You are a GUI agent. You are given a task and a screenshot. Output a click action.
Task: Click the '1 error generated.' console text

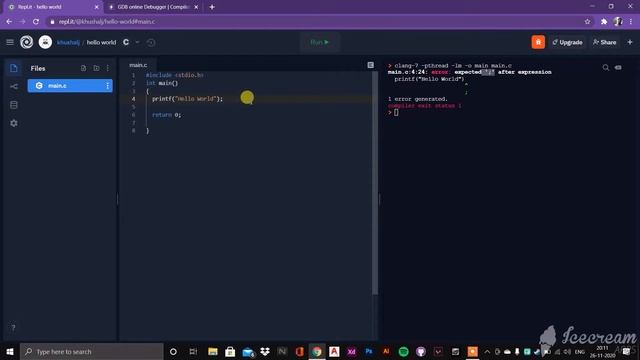point(418,99)
